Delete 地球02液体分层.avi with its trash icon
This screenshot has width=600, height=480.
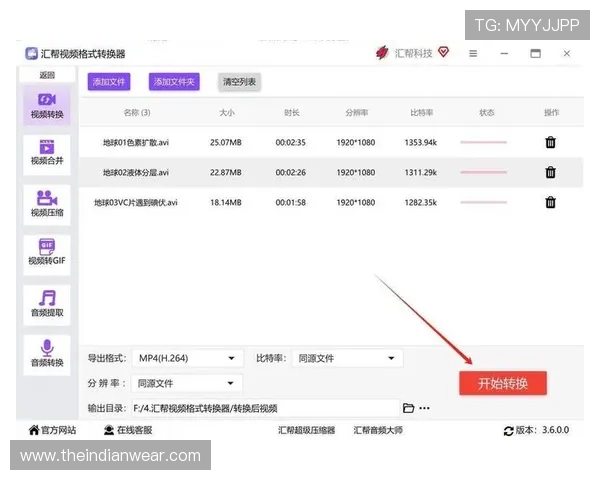[x=550, y=172]
